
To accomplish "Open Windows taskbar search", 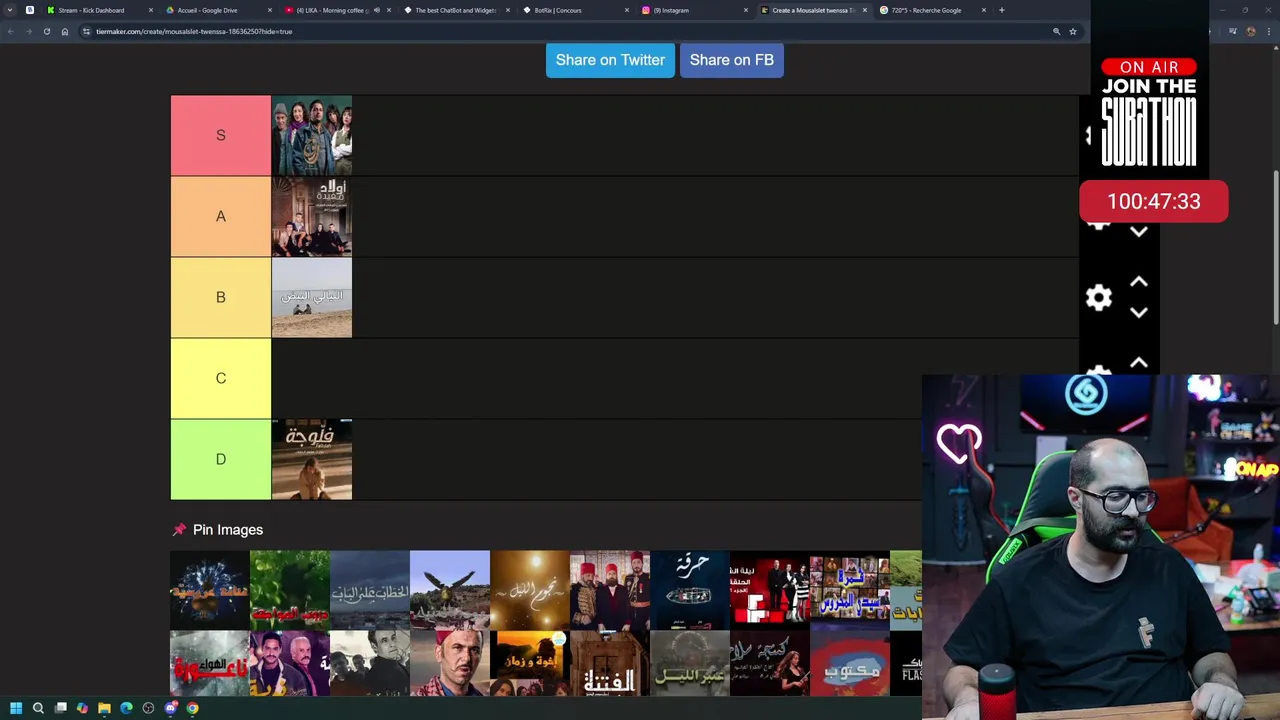I will tap(38, 708).
